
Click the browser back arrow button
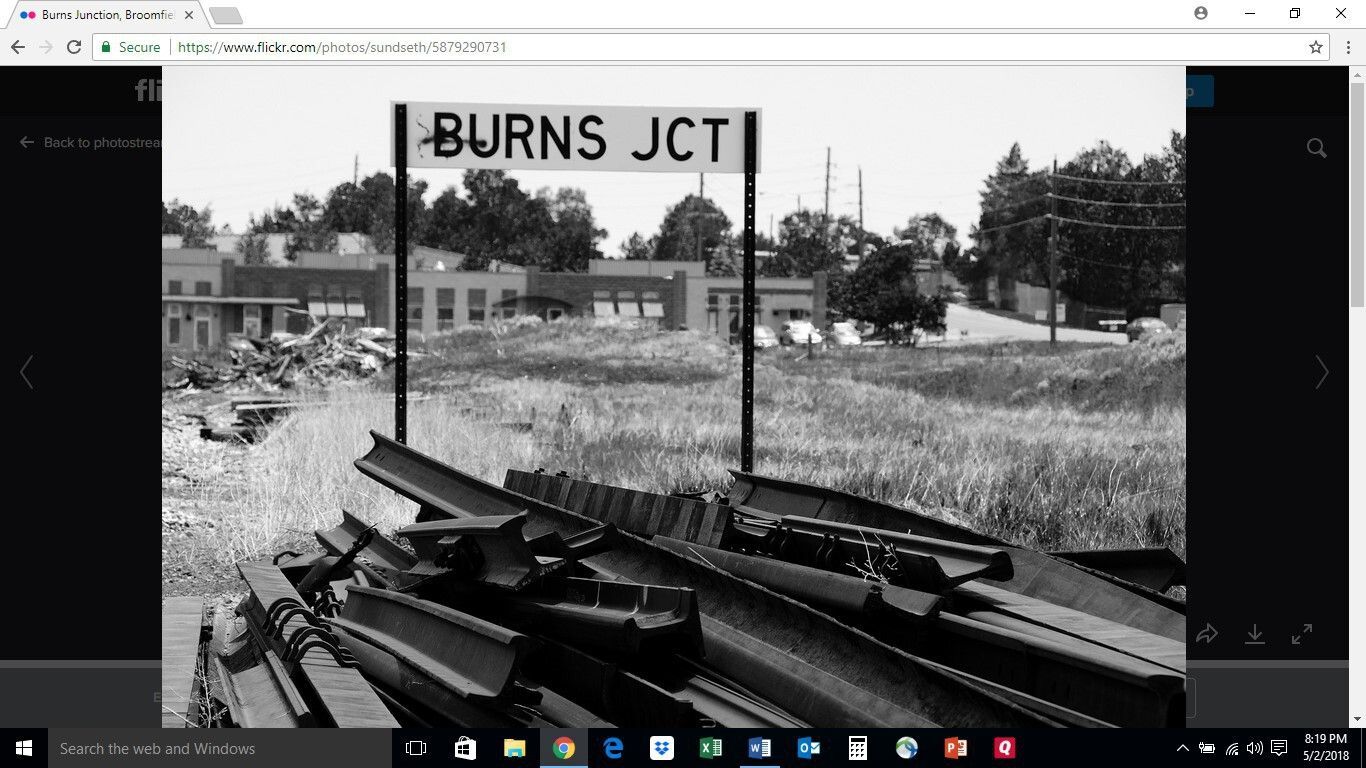click(x=18, y=47)
